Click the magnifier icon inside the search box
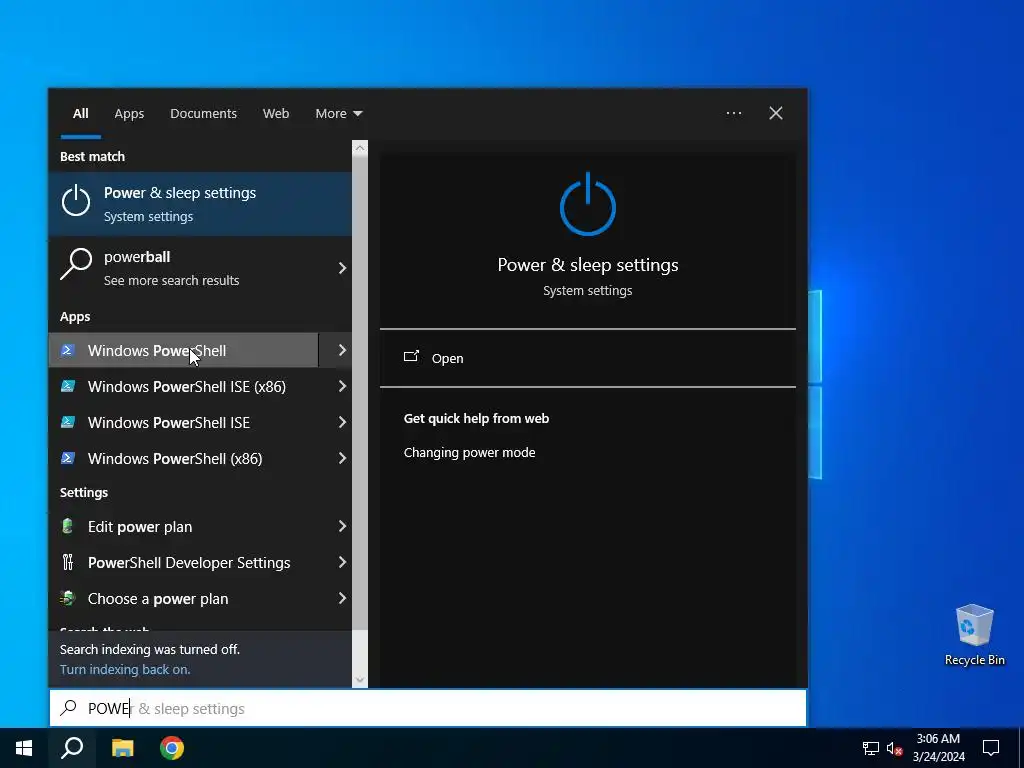The image size is (1024, 768). pos(69,708)
